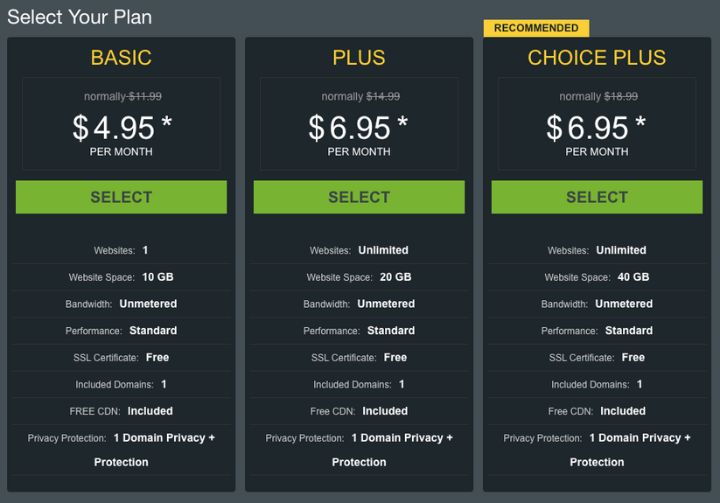Click Plus plan's Websites Unlimited row
Viewport: 720px width, 503px height.
click(359, 250)
